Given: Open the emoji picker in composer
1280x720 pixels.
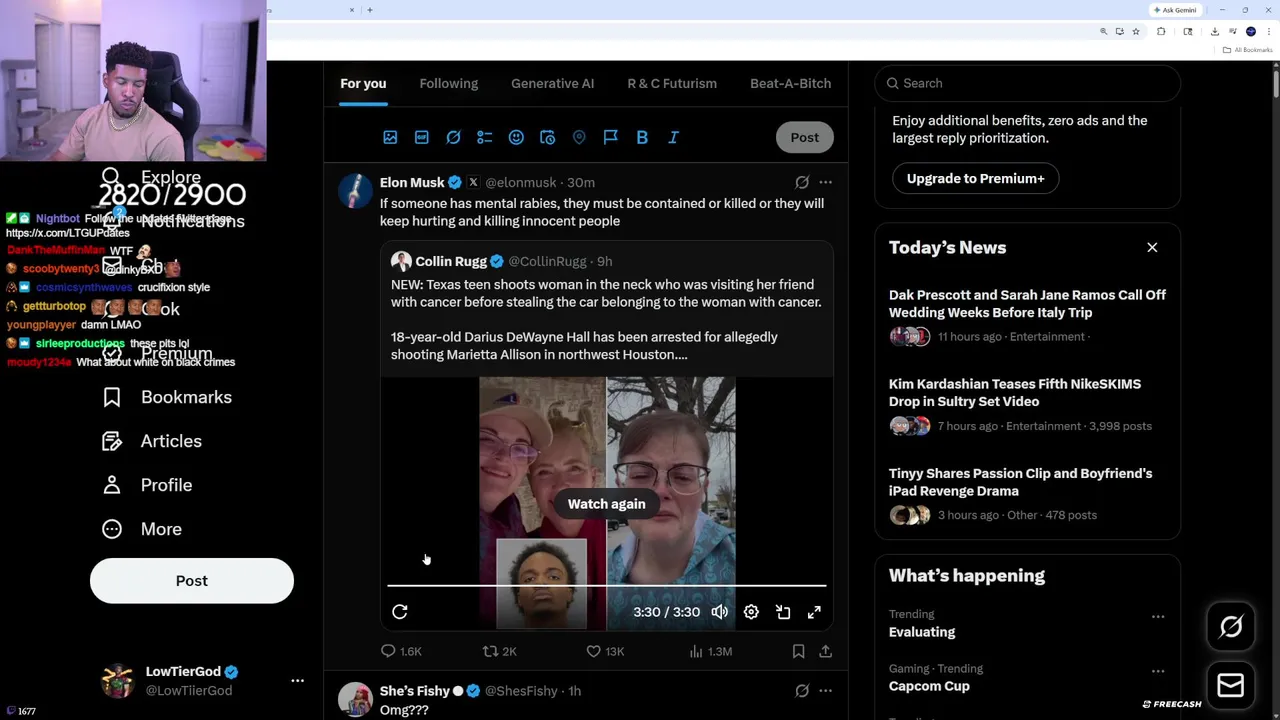Looking at the screenshot, I should pyautogui.click(x=516, y=137).
